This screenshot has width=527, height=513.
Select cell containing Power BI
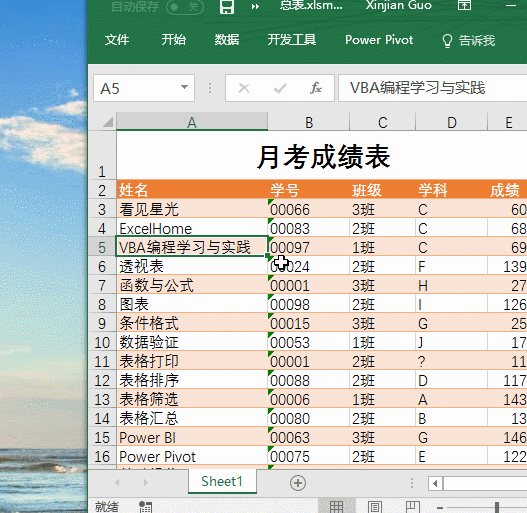pyautogui.click(x=192, y=437)
